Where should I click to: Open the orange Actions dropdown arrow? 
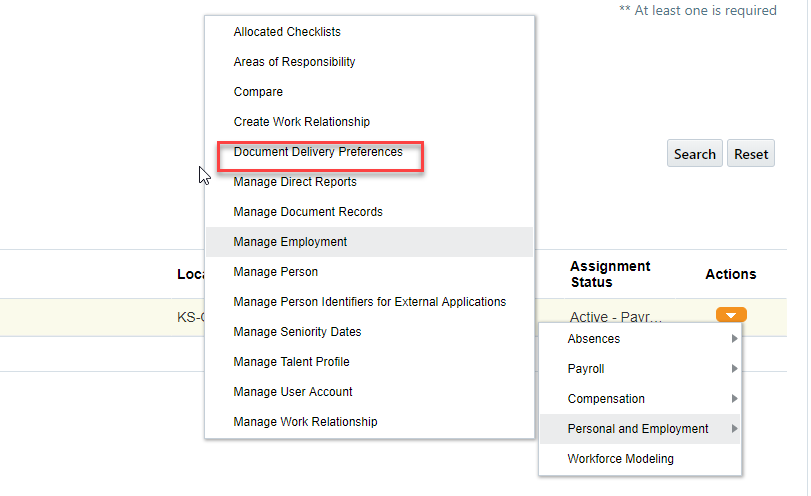(731, 316)
